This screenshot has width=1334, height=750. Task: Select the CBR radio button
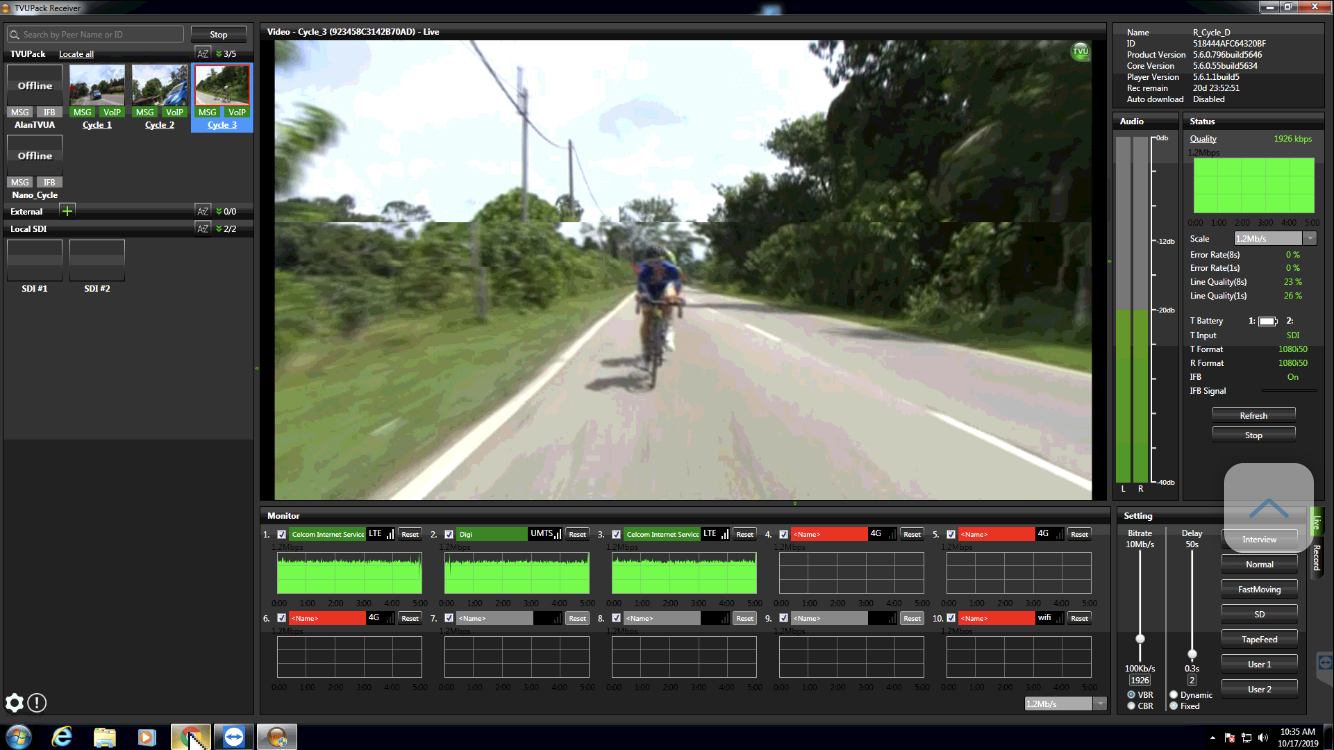1131,706
